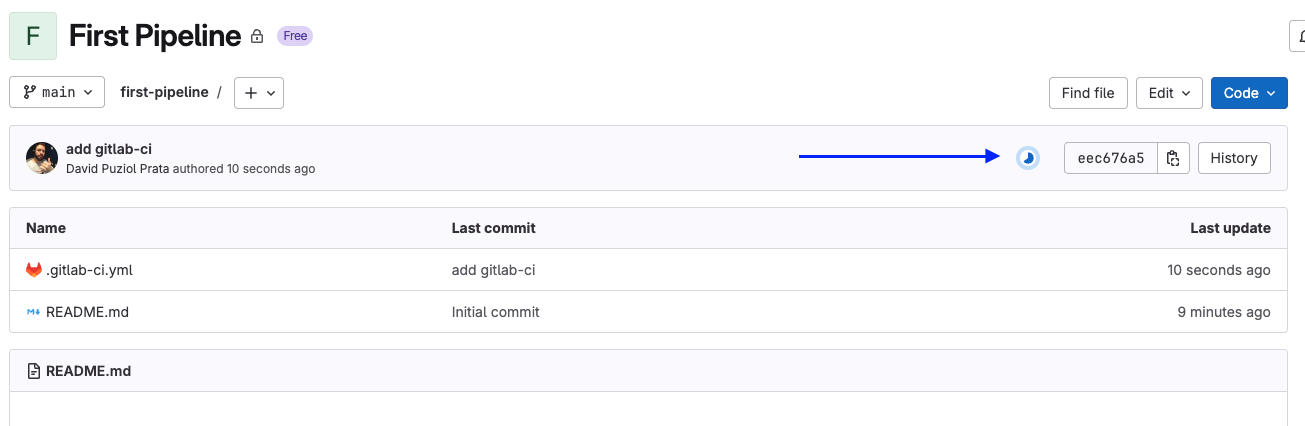The width and height of the screenshot is (1305, 426).
Task: Click the GitLab fox icon beside .gitlab-ci.yml
Action: point(34,270)
